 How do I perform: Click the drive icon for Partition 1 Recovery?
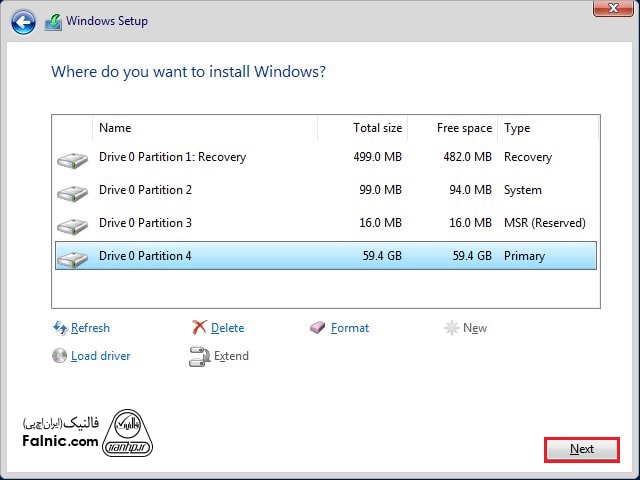[72, 159]
